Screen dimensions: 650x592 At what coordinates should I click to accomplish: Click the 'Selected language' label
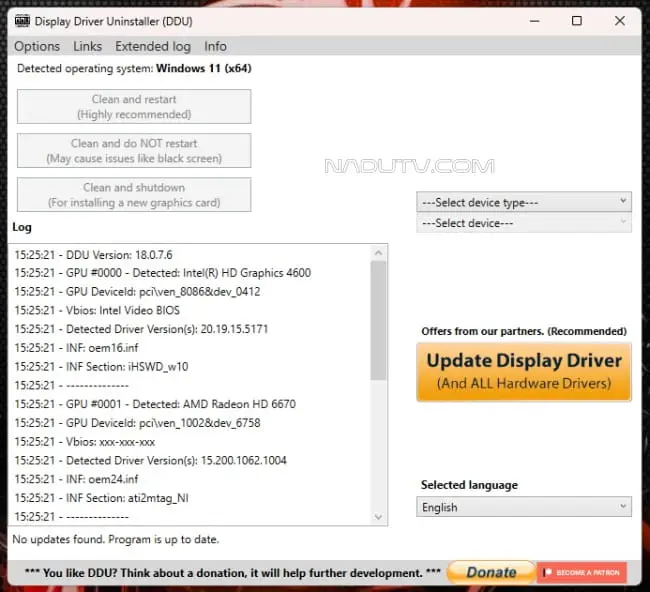click(x=469, y=485)
